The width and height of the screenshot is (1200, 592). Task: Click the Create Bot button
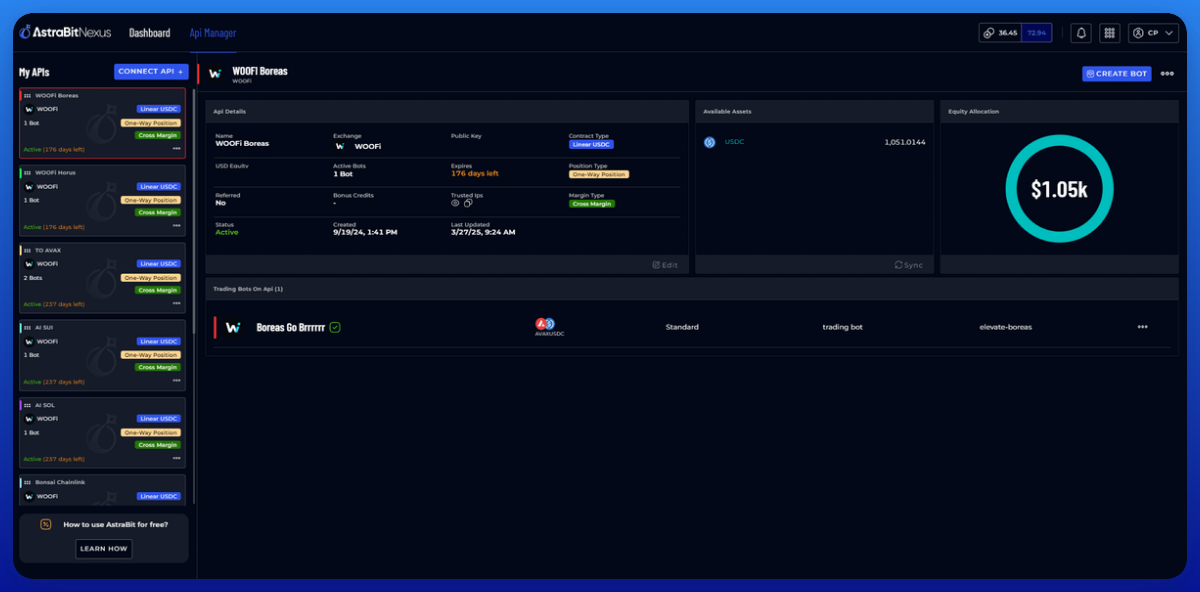[1116, 74]
